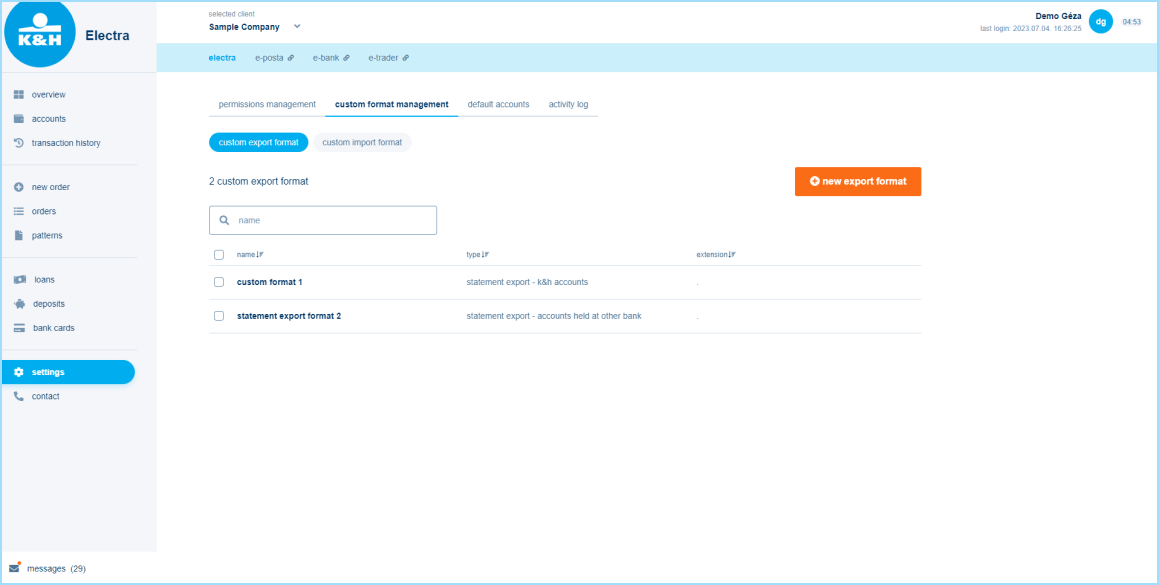
Task: Tick the checkbox for statement export format 2
Action: [219, 316]
